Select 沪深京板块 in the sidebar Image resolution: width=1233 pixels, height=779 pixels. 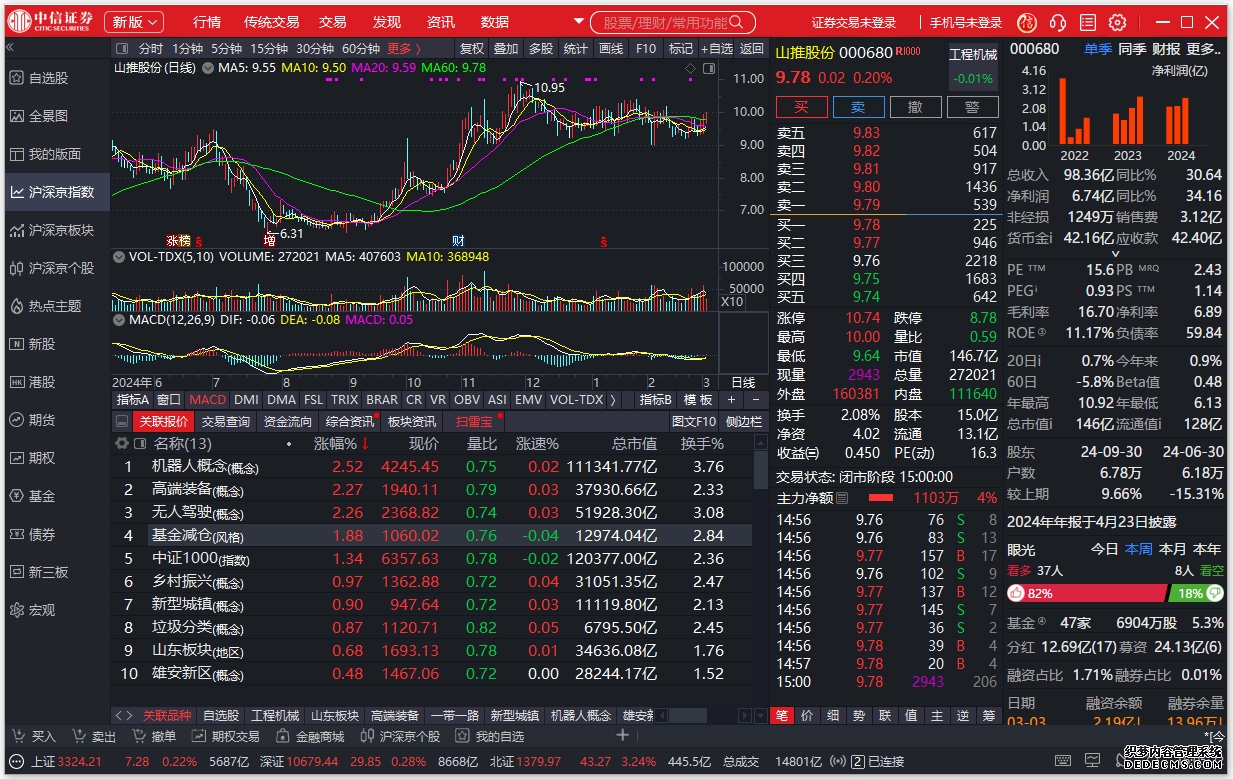click(55, 230)
